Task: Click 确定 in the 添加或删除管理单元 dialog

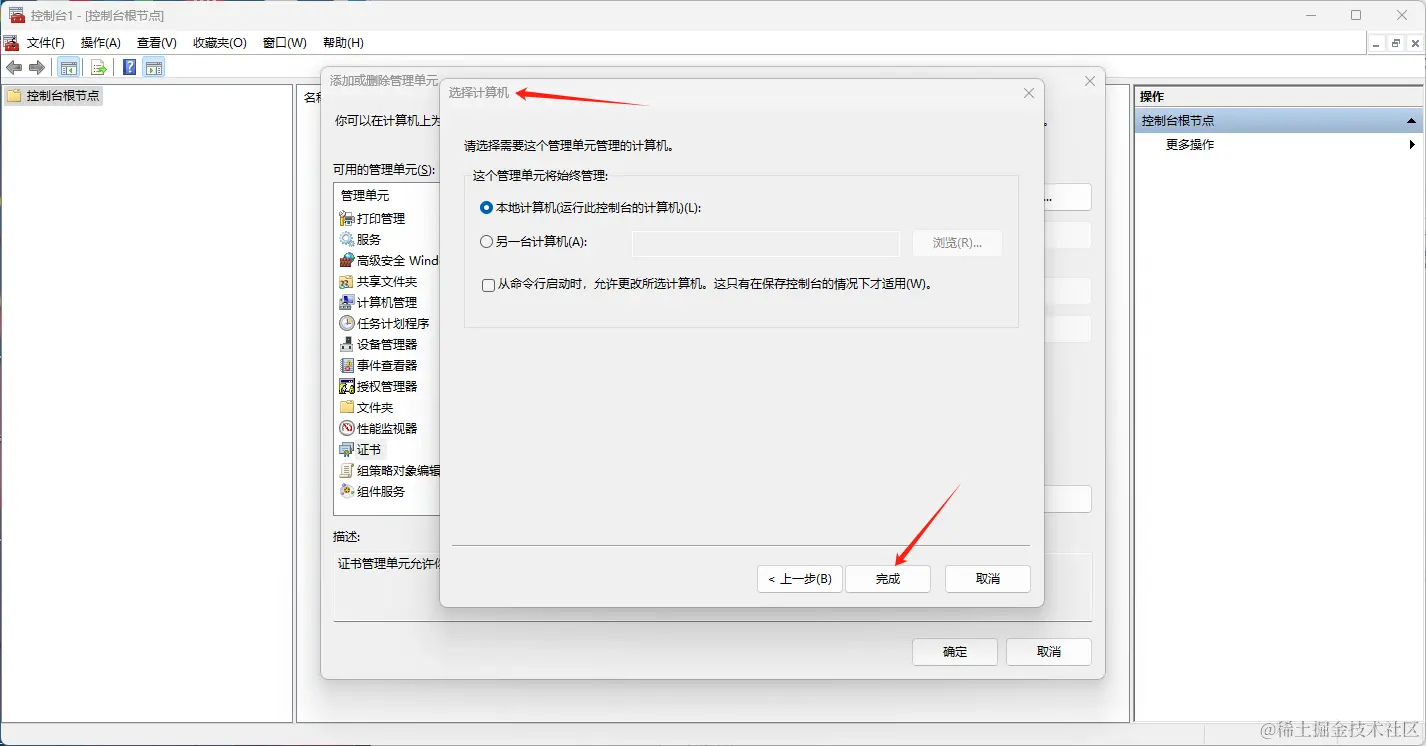Action: [x=955, y=652]
